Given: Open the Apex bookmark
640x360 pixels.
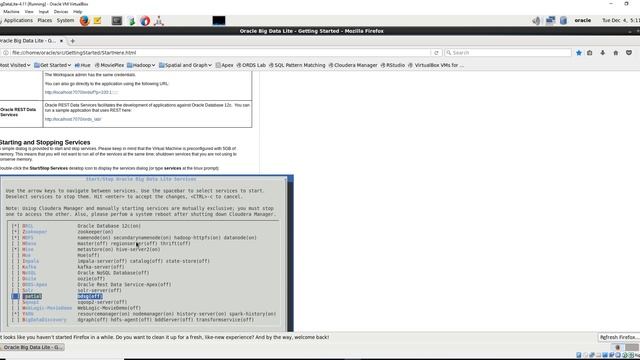Looking at the screenshot, I should tap(224, 65).
